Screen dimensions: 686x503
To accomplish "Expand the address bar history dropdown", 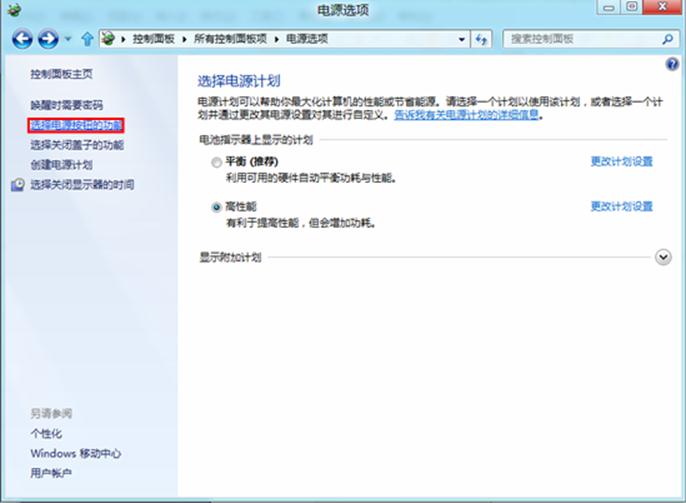I will tap(462, 39).
